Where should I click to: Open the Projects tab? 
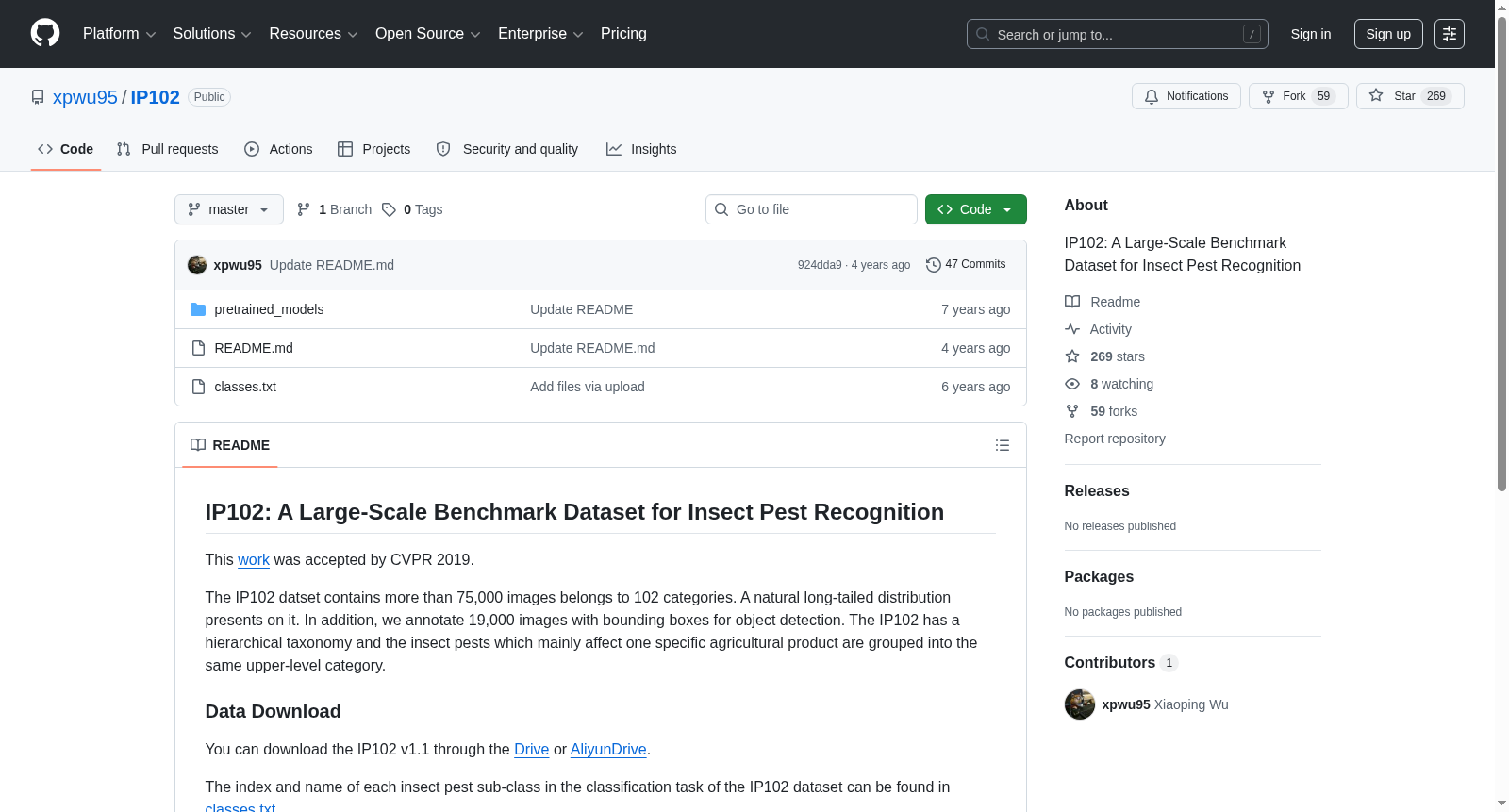click(x=374, y=149)
